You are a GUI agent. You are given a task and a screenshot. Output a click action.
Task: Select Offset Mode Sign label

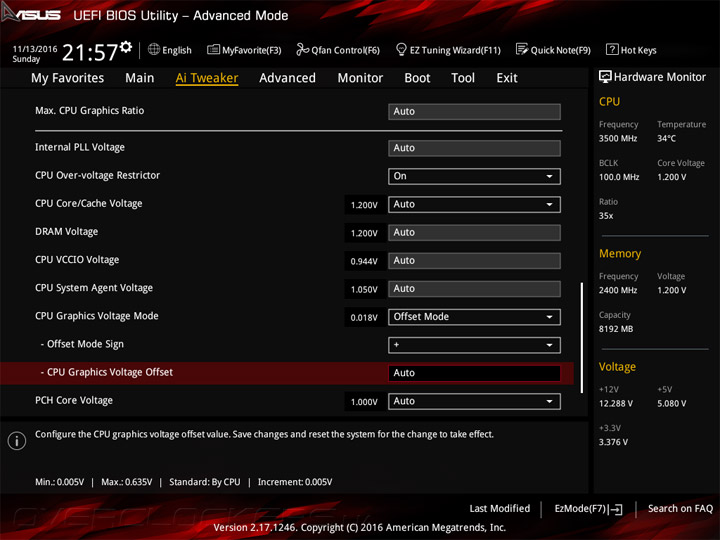coord(82,344)
